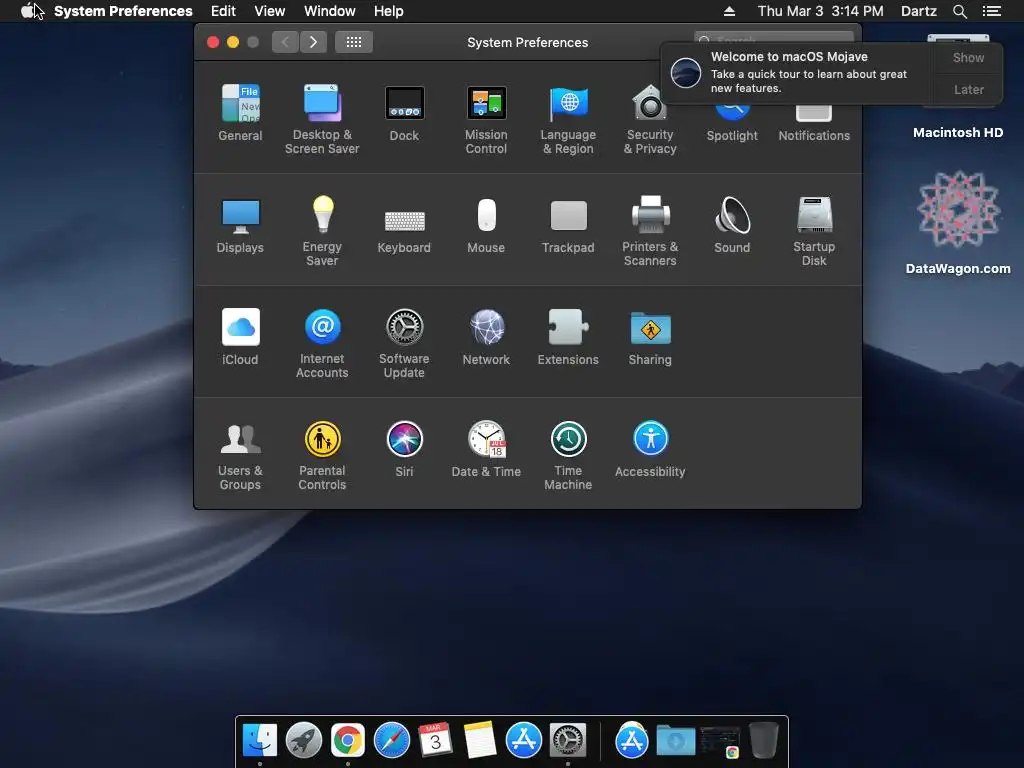Go back using the toolbar back arrow

[285, 42]
